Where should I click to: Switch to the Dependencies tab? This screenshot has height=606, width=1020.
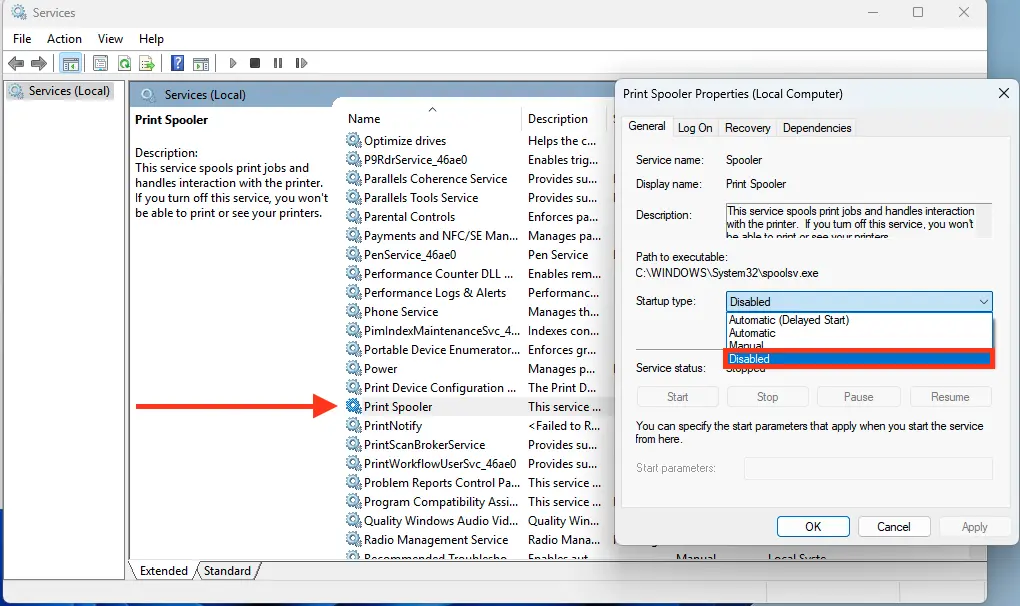click(x=817, y=128)
